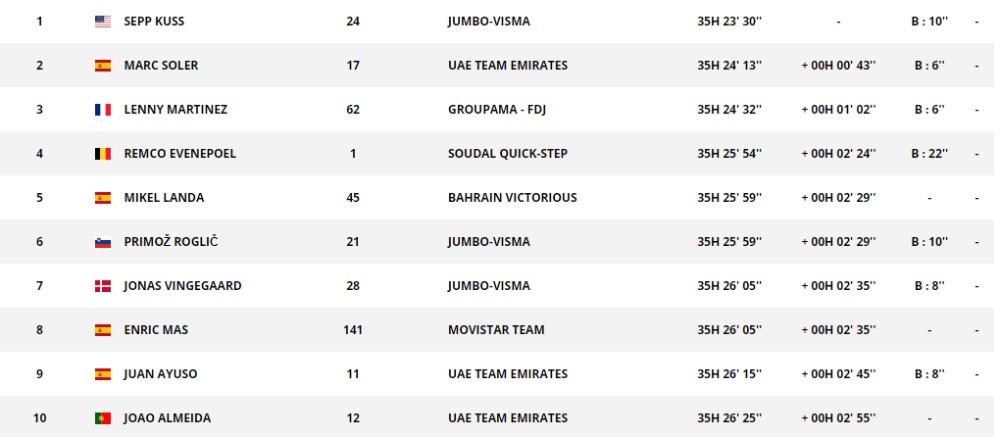Open rider profile for Sepp Kuss
The height and width of the screenshot is (437, 1000).
click(154, 21)
